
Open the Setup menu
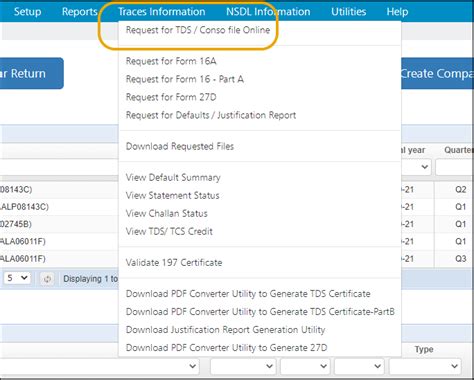point(27,12)
